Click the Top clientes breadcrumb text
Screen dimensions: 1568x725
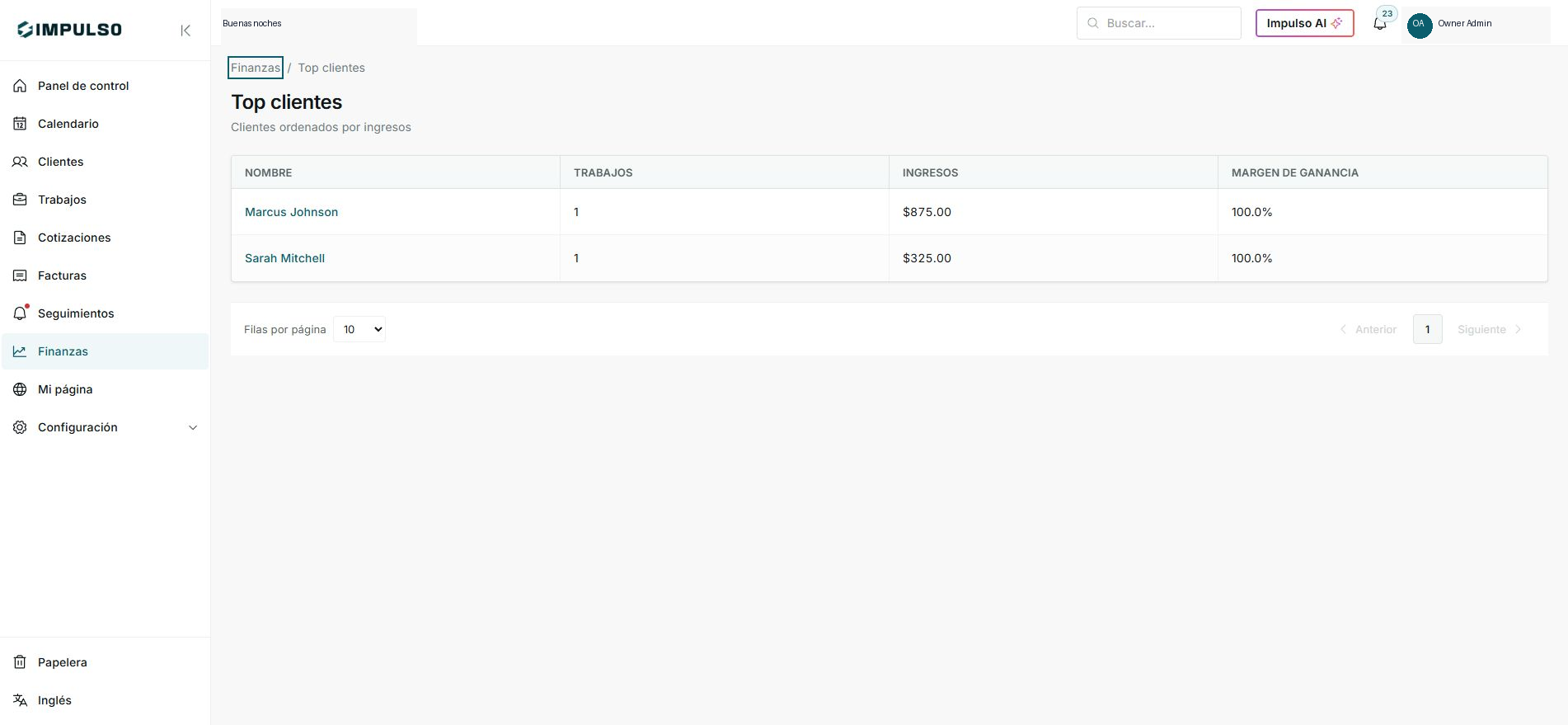(x=331, y=68)
